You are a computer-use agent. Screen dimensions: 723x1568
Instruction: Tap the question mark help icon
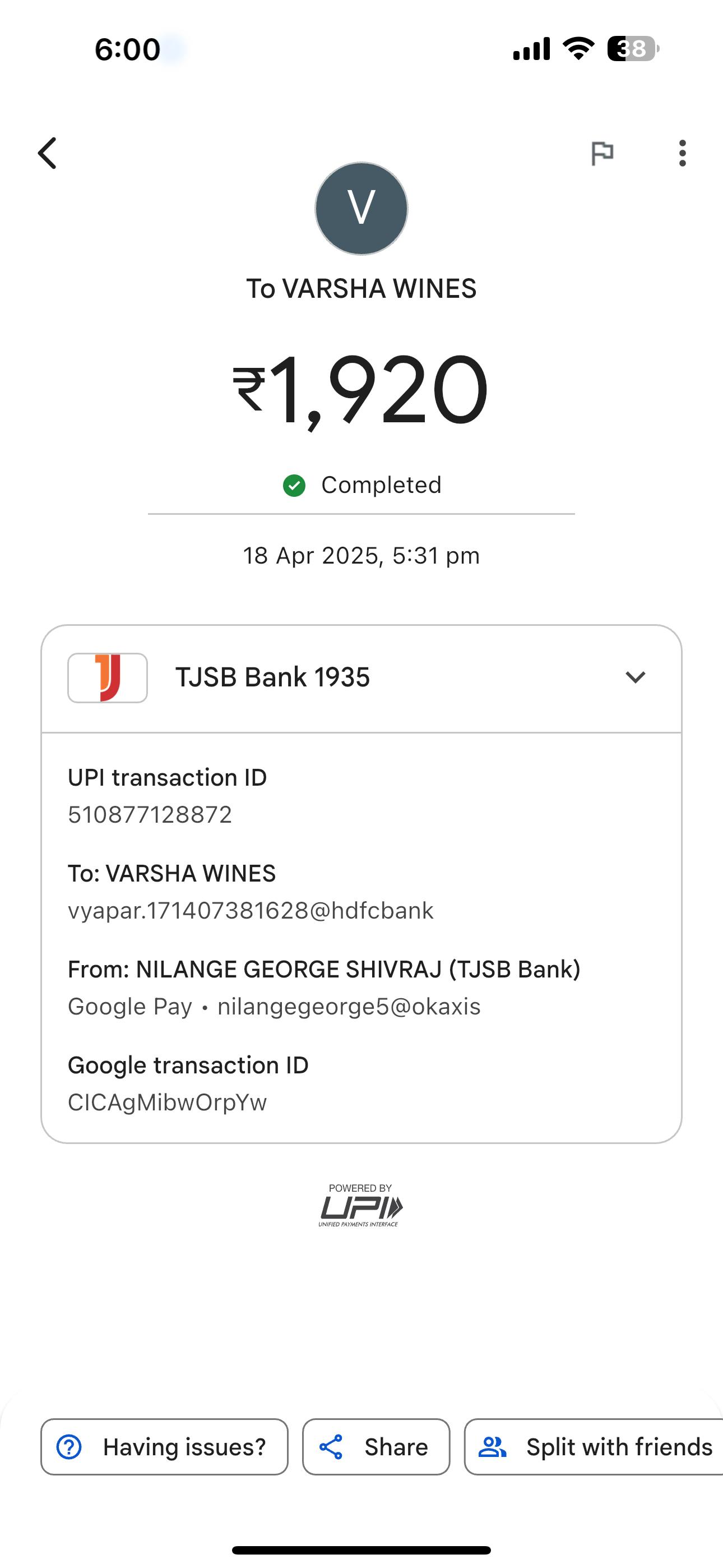69,1447
